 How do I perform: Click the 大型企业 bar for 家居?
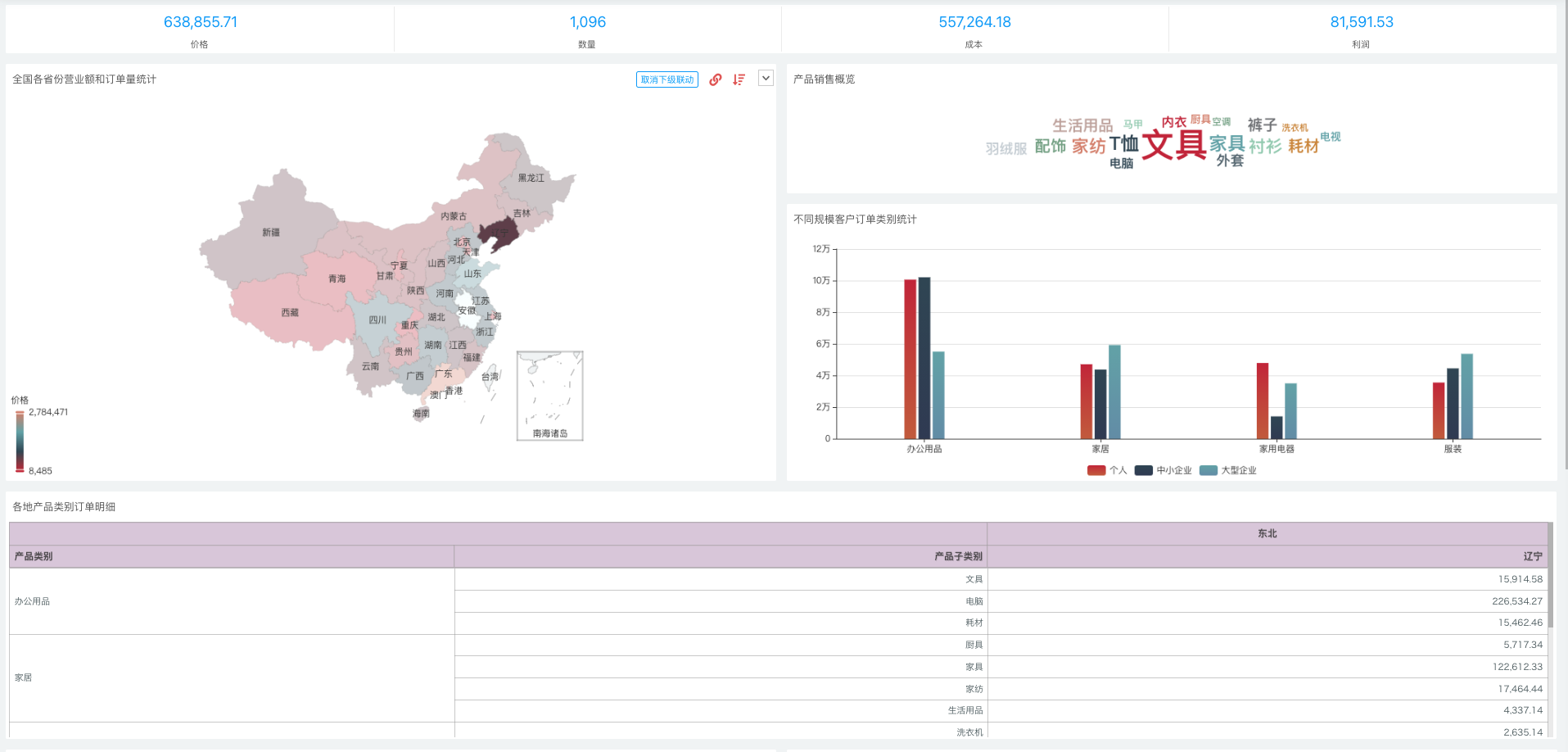1114,392
